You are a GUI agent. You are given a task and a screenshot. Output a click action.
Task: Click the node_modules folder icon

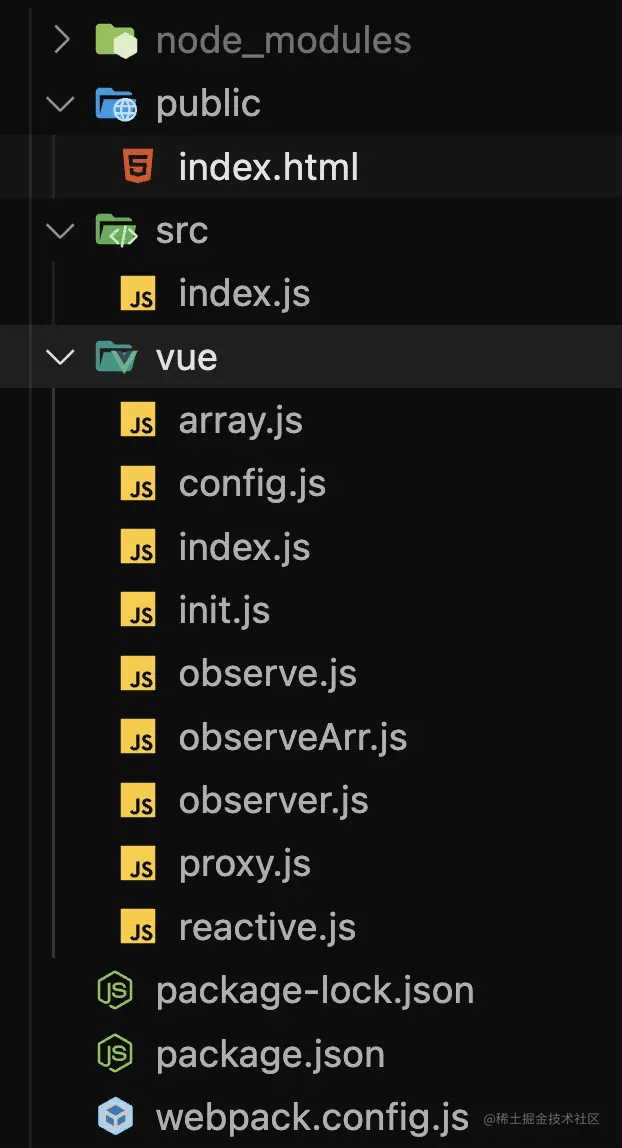click(x=116, y=40)
